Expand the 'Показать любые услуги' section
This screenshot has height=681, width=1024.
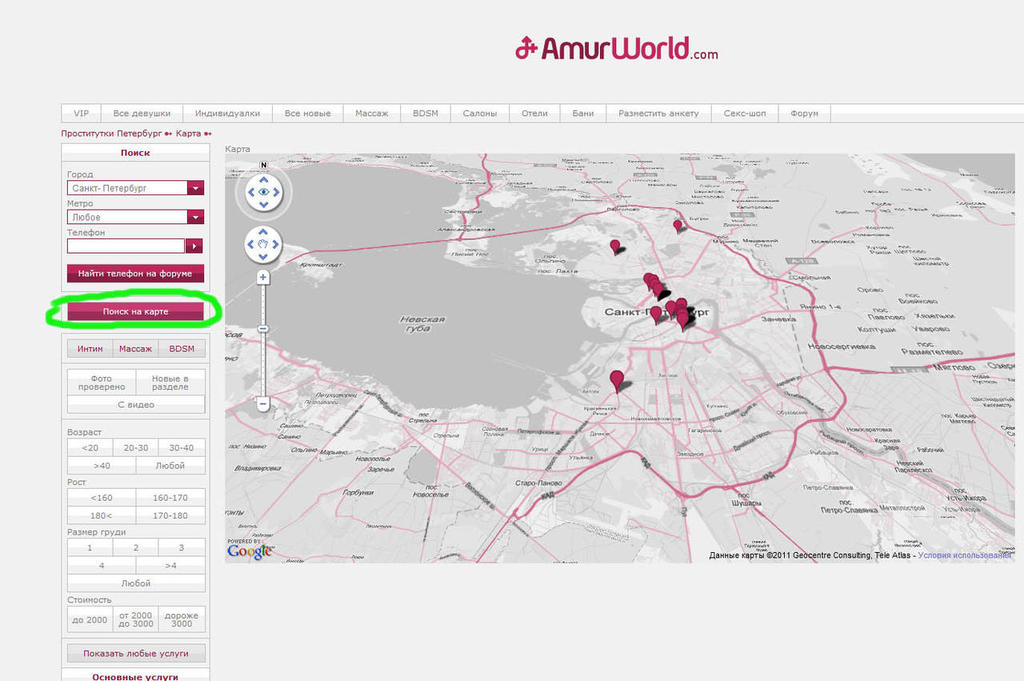(x=136, y=653)
